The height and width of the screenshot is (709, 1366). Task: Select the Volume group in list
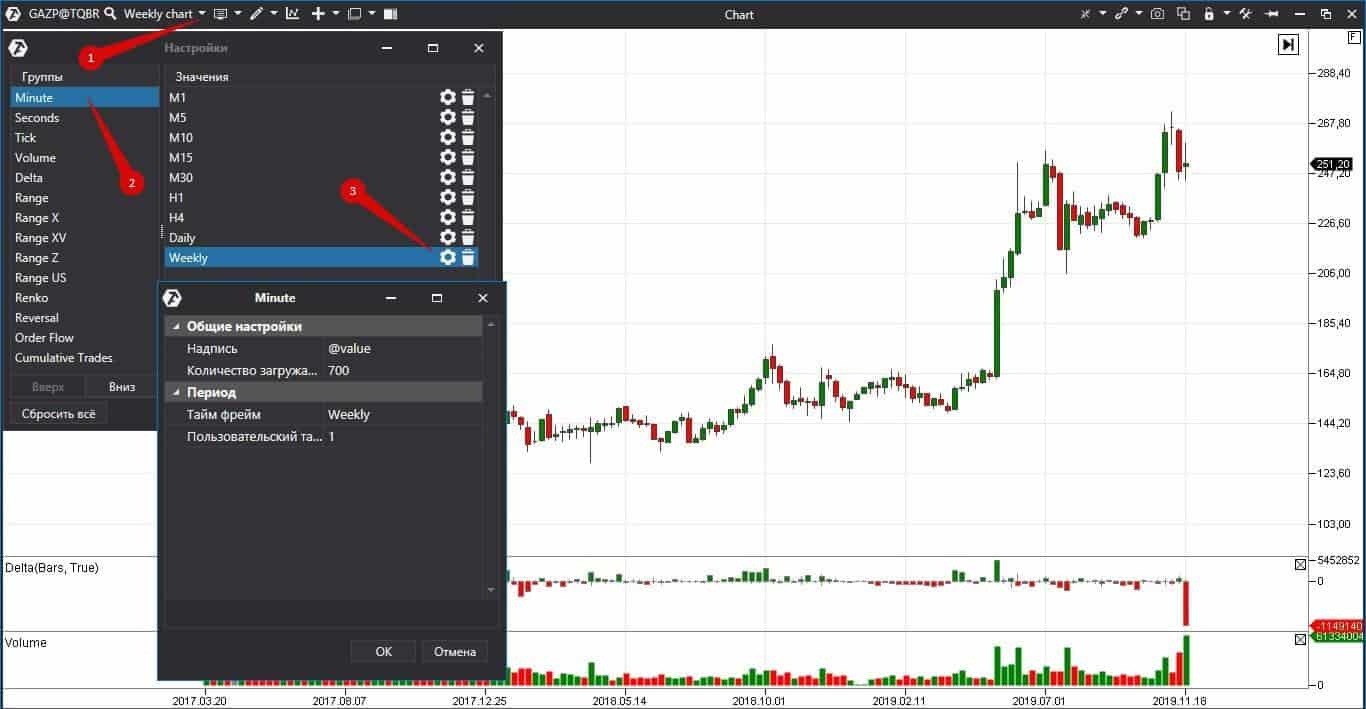tap(35, 158)
